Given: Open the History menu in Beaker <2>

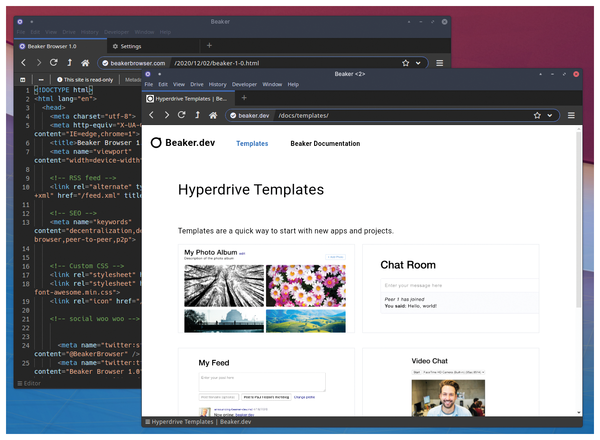Looking at the screenshot, I should coord(217,84).
